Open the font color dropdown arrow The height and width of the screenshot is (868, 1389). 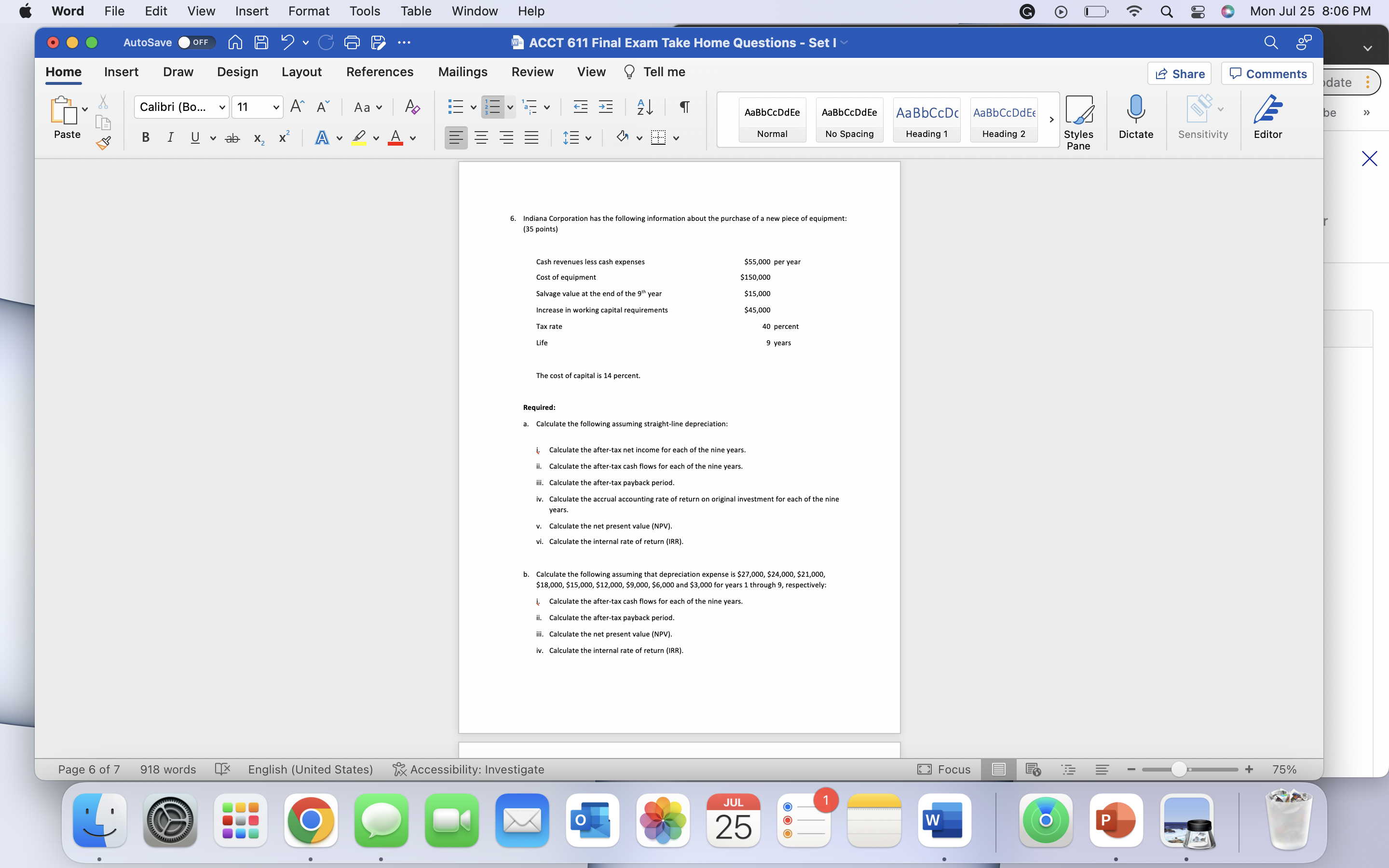[413, 138]
